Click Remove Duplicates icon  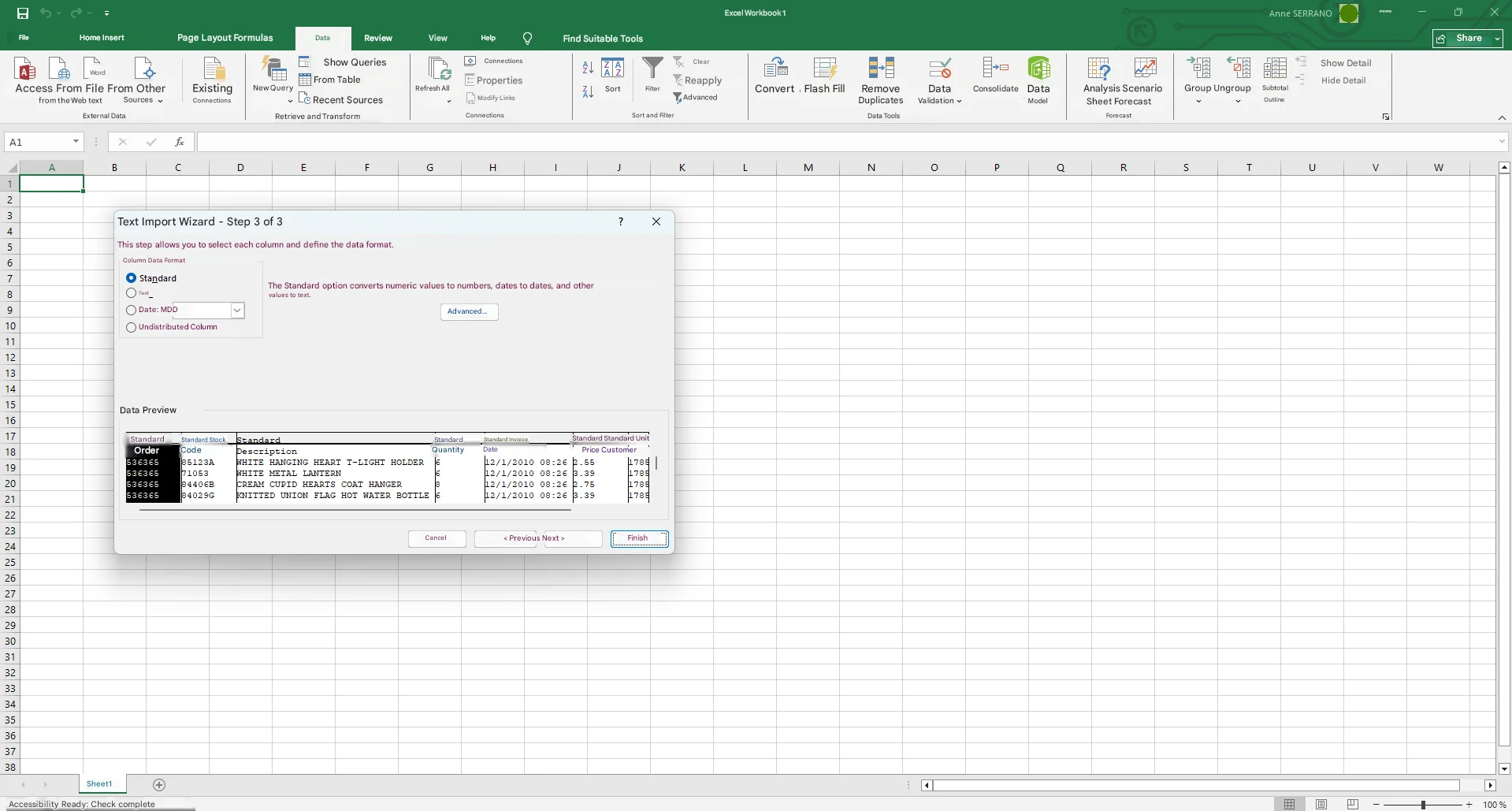(x=881, y=68)
